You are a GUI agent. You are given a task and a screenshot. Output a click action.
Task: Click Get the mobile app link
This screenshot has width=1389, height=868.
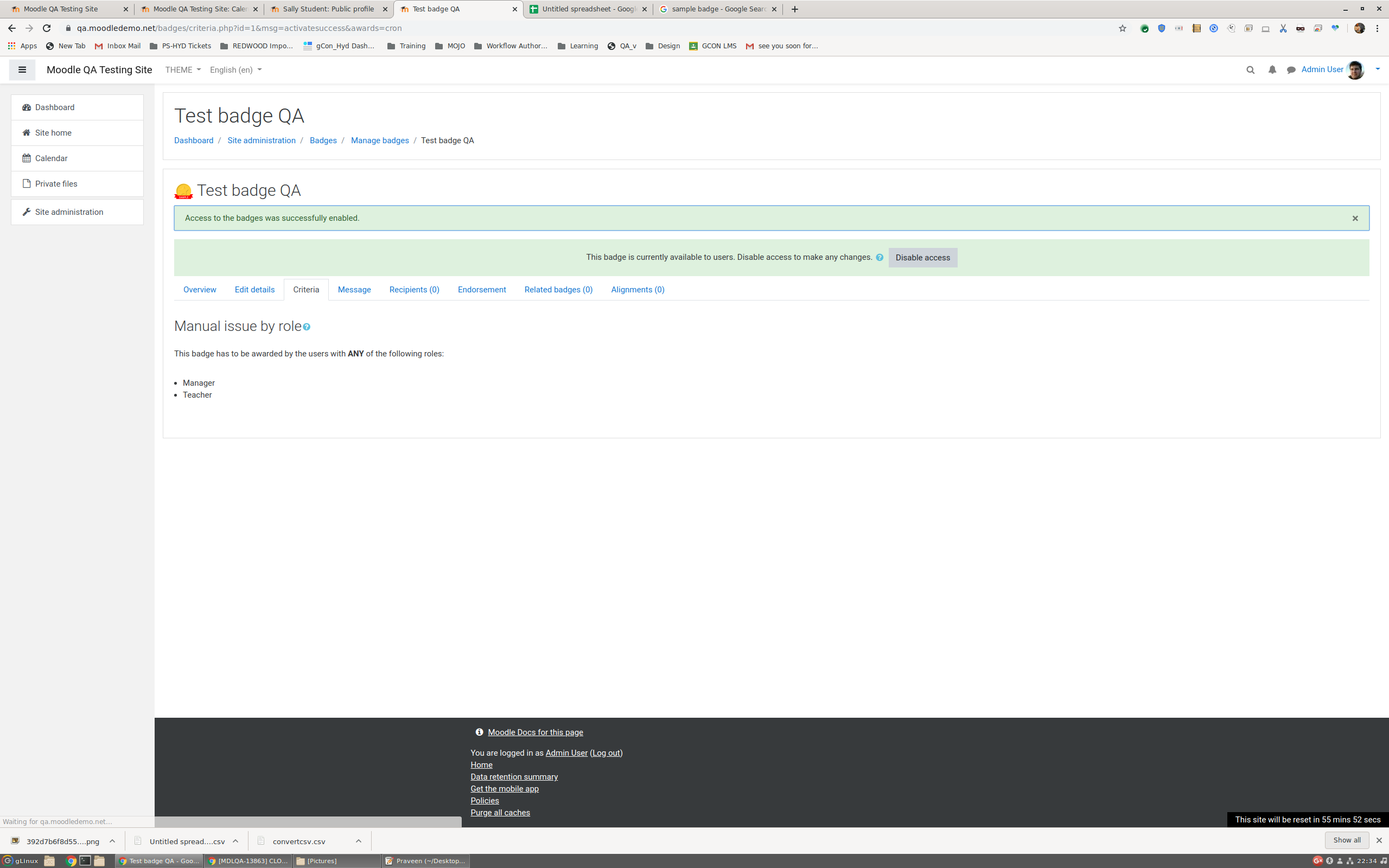tap(505, 789)
